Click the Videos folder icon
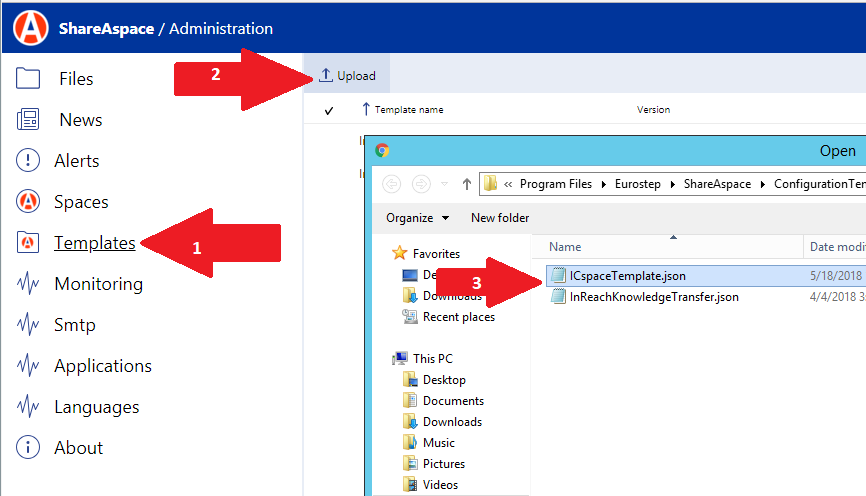866x496 pixels. coord(410,484)
